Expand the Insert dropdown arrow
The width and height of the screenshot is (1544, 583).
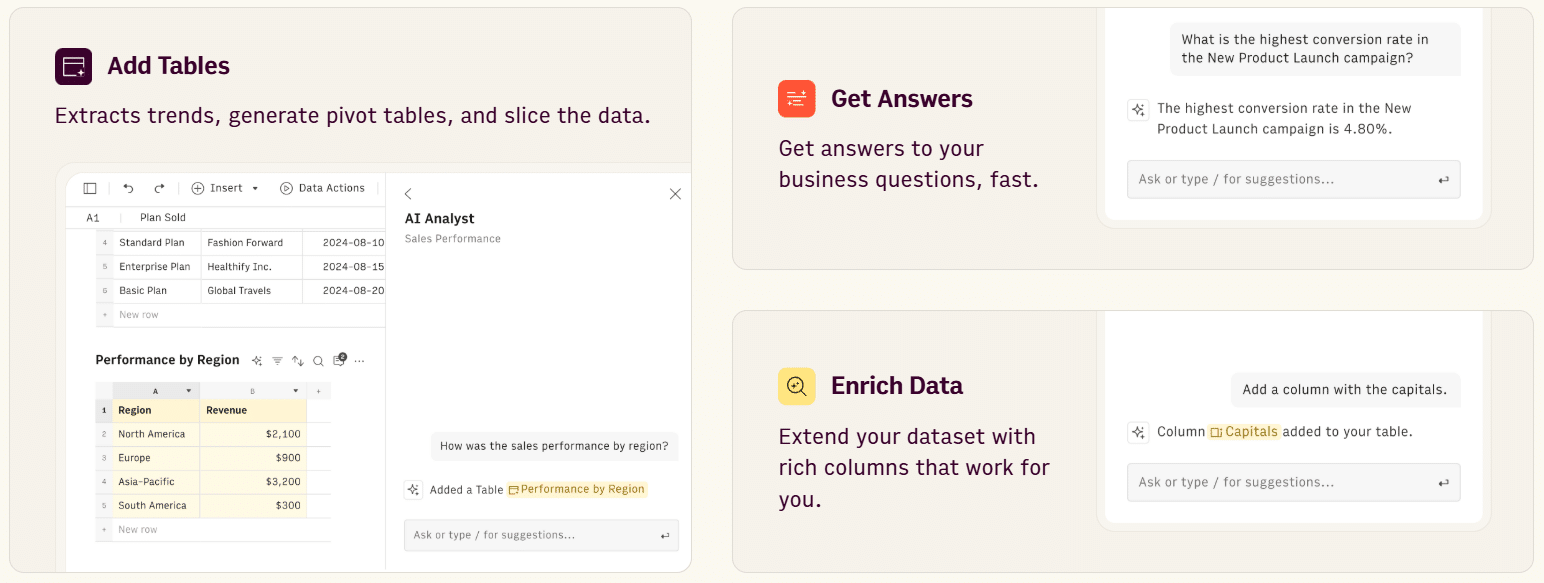[255, 188]
